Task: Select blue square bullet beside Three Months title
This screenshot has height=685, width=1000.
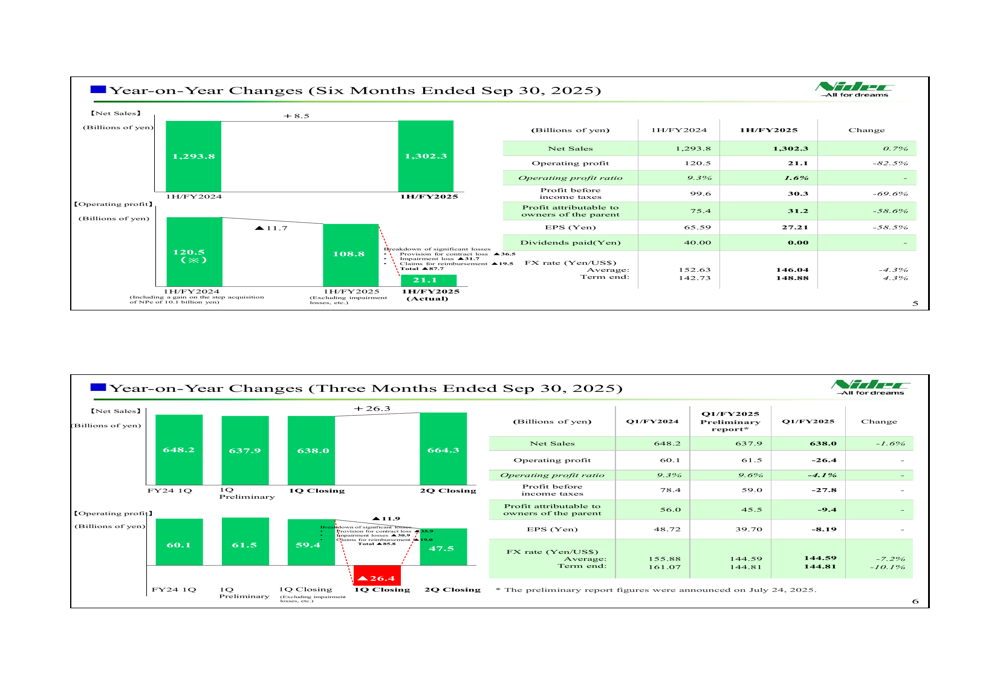Action: point(97,386)
